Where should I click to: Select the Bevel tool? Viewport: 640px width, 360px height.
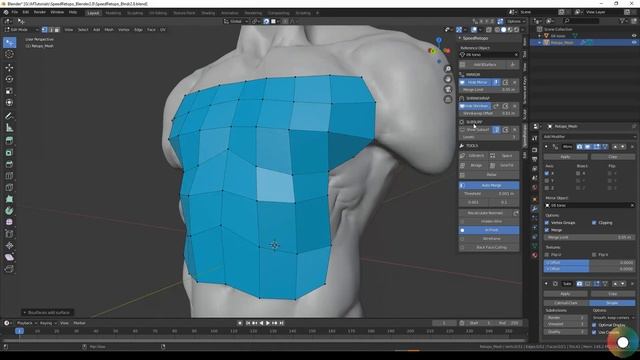tap(9, 164)
